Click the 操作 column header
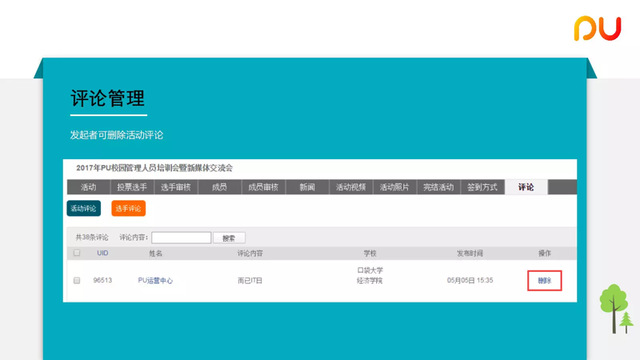Image resolution: width=640 pixels, height=360 pixels. coord(544,253)
